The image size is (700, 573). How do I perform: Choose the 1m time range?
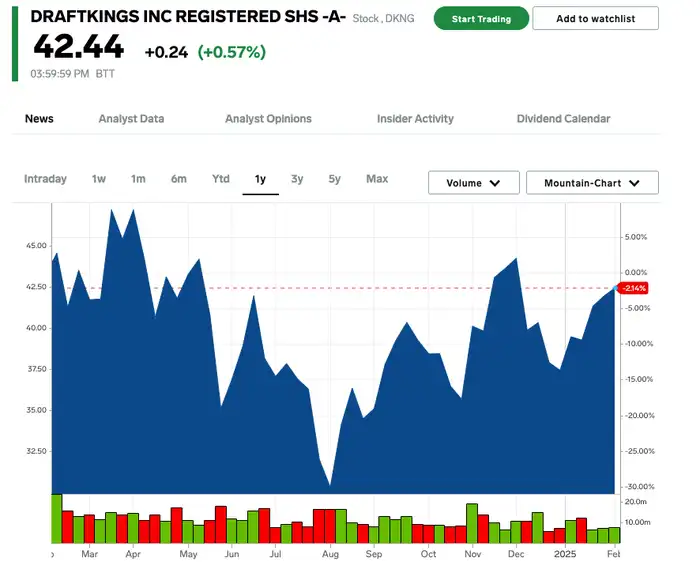(x=138, y=179)
